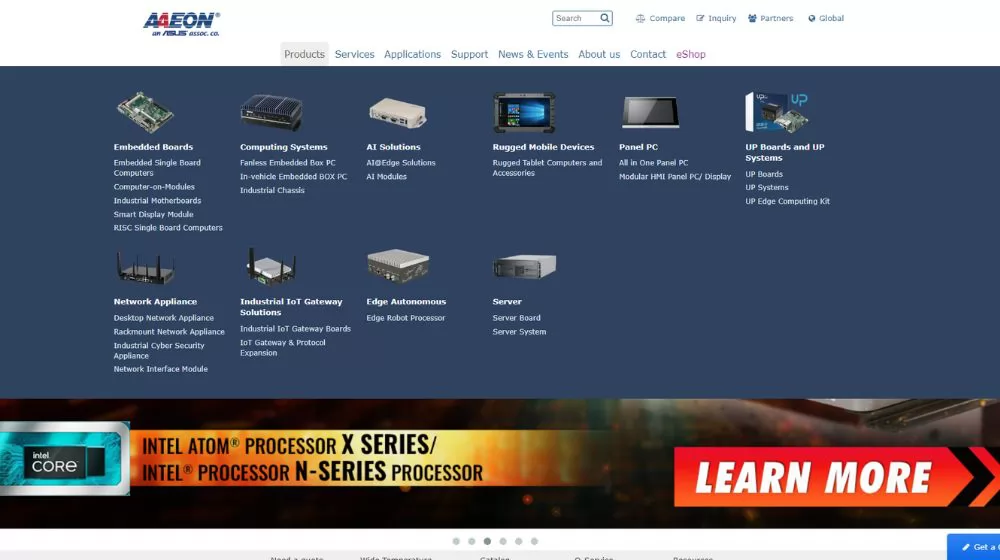Select the fourth carousel dot

503,541
